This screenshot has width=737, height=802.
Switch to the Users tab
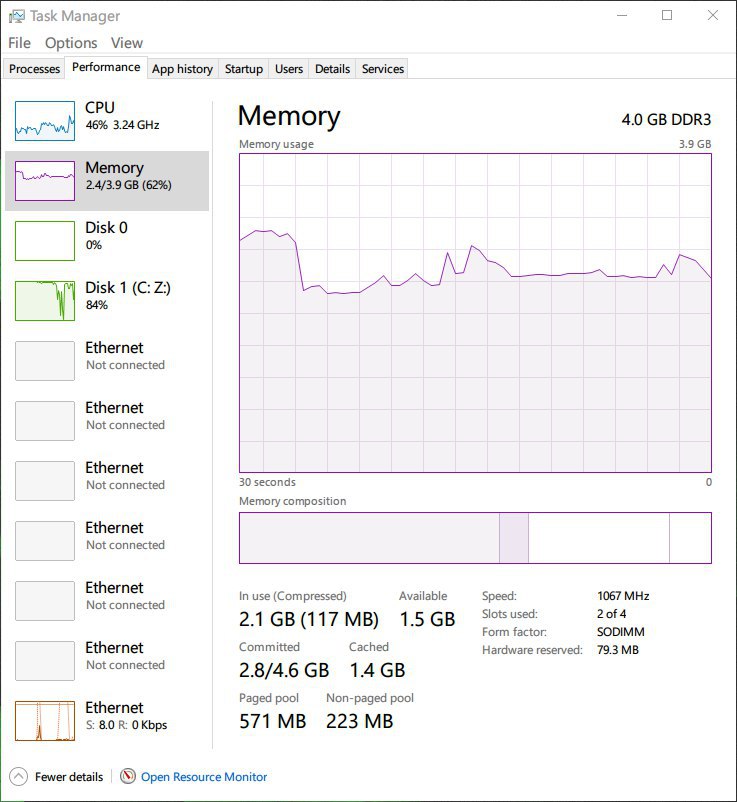289,69
